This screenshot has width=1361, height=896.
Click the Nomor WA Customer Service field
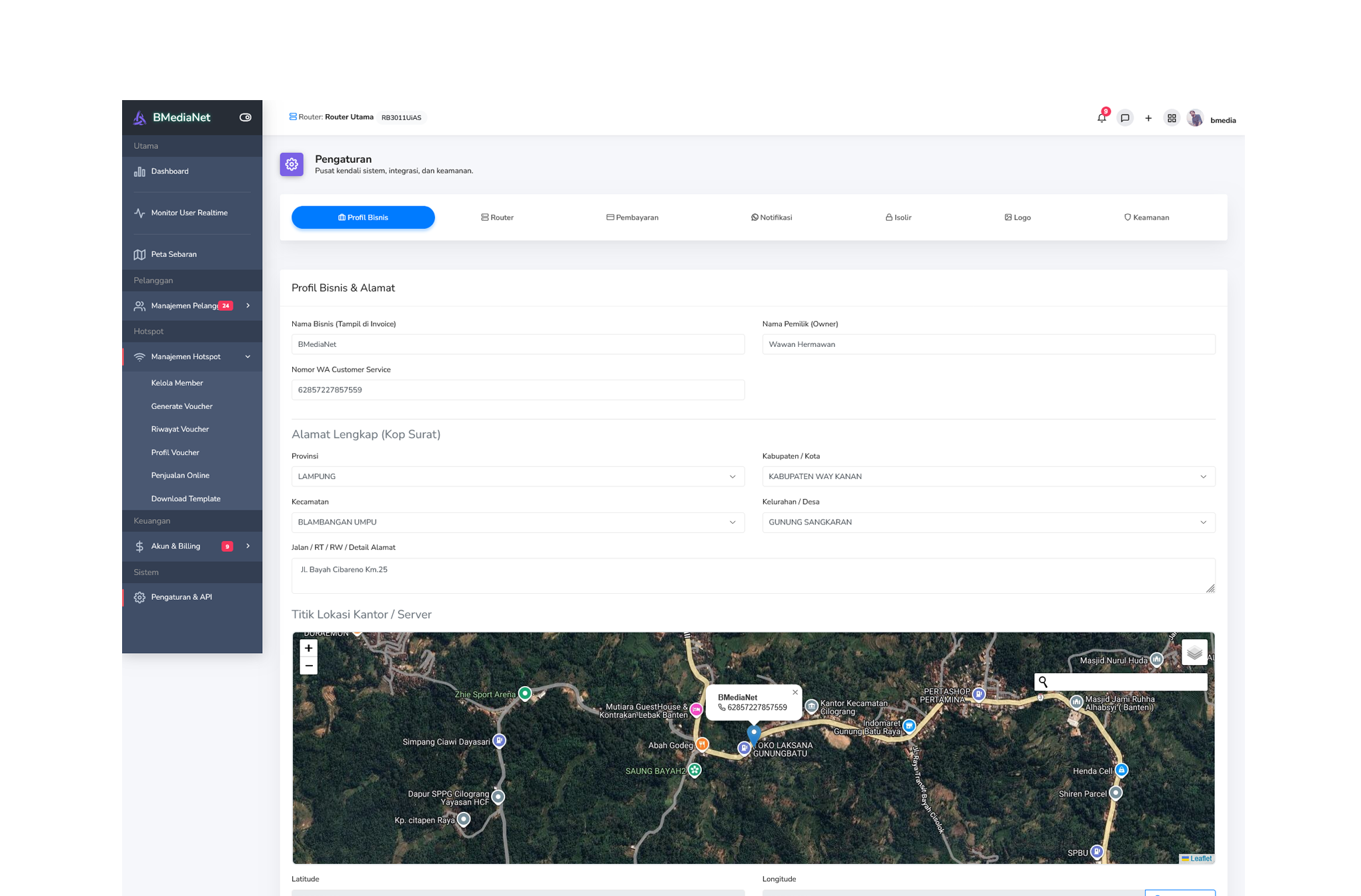tap(518, 390)
